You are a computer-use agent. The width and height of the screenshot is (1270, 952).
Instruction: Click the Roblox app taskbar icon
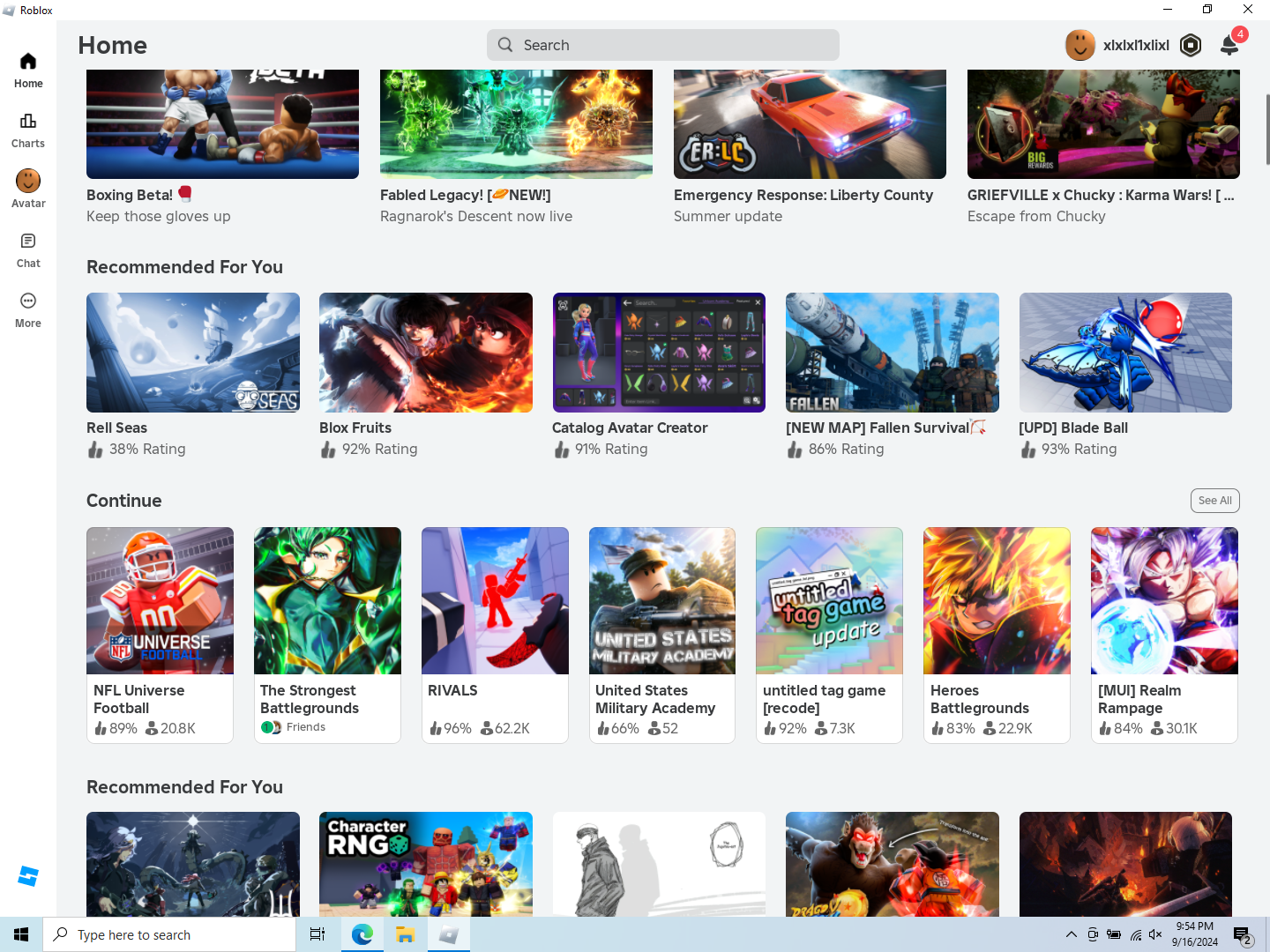(x=448, y=934)
